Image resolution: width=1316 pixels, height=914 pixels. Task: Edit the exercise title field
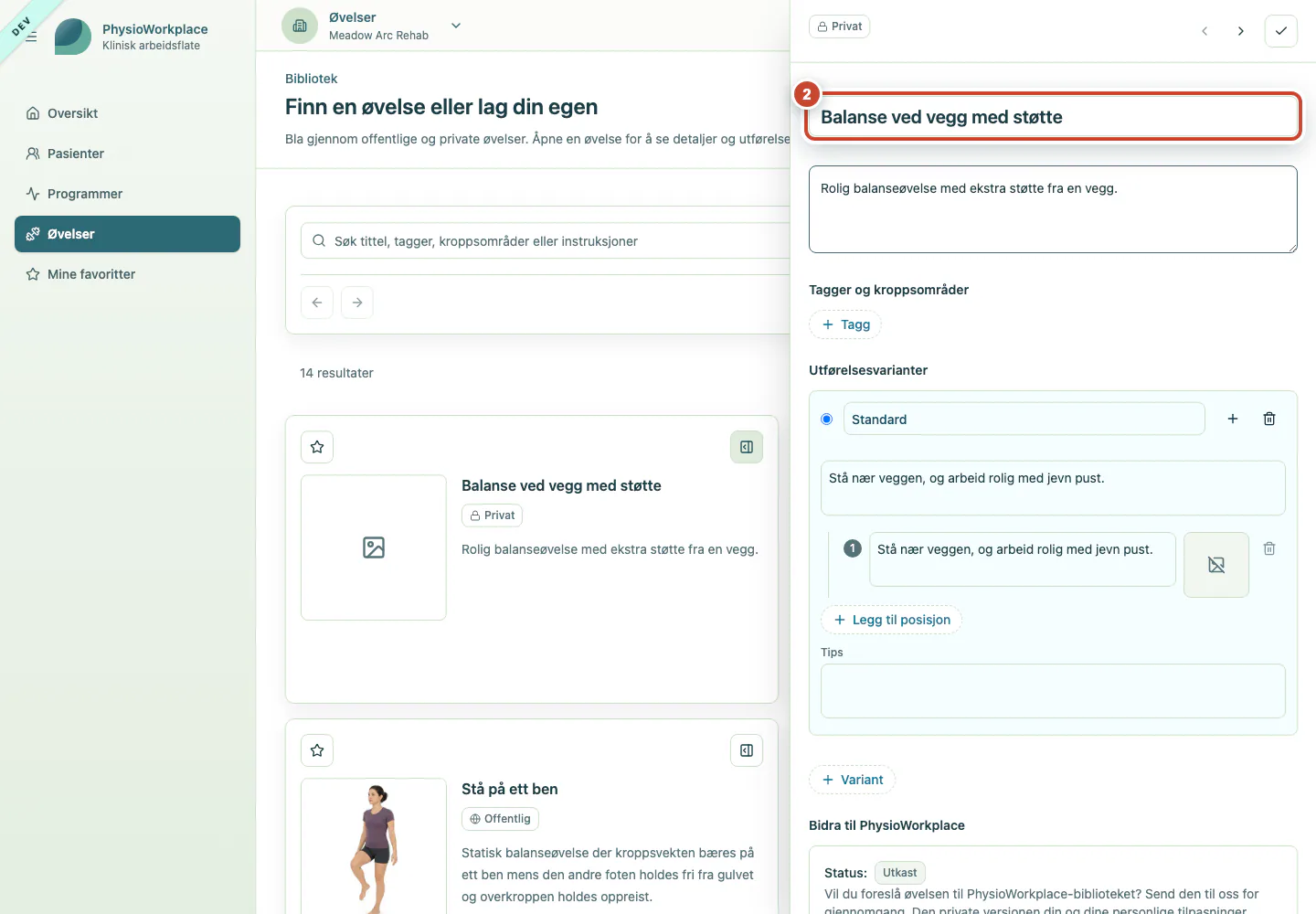tap(1053, 117)
